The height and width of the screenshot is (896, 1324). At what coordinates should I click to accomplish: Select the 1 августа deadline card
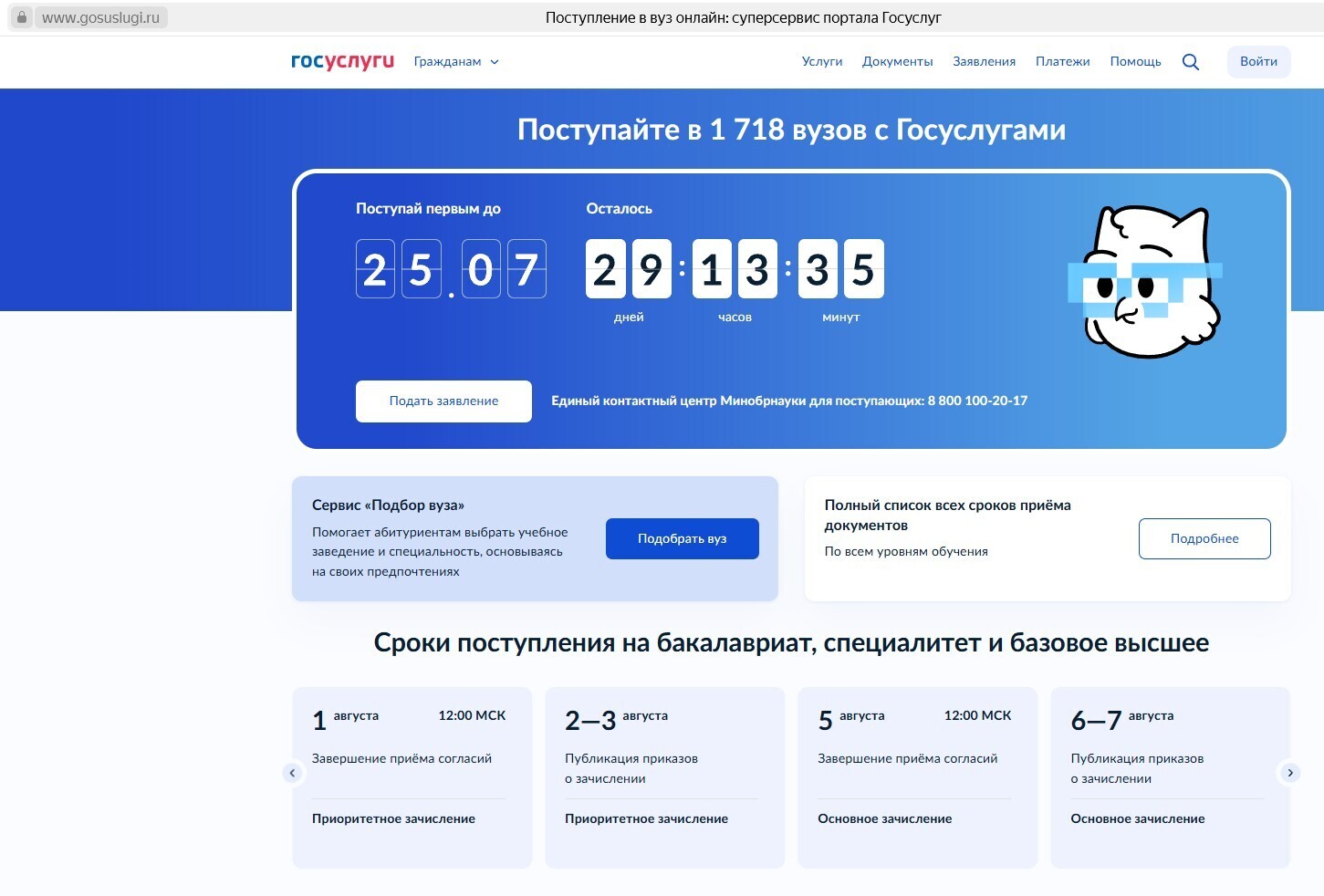pyautogui.click(x=412, y=777)
